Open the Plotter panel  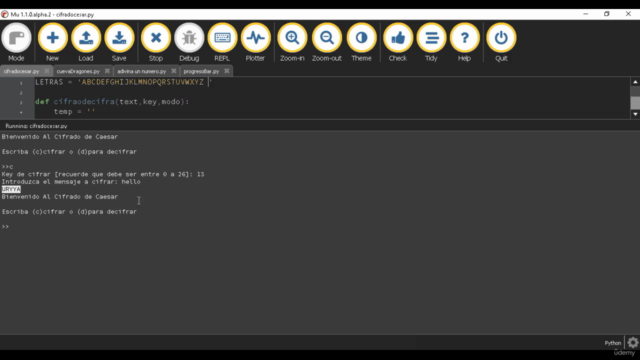(256, 42)
